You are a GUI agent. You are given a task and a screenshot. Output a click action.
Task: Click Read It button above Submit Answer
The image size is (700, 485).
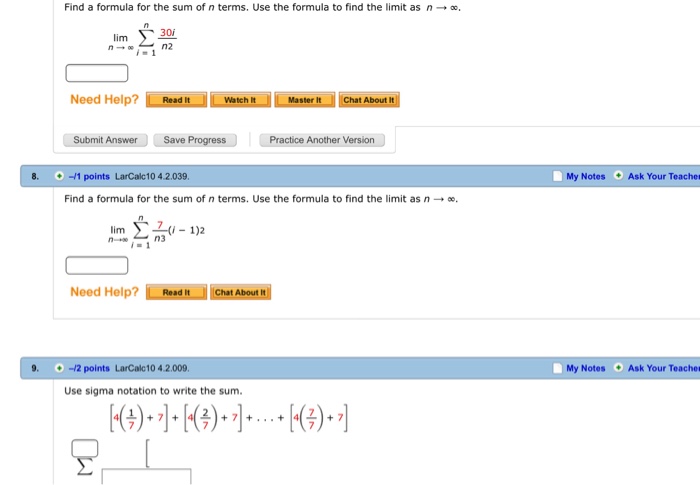176,100
